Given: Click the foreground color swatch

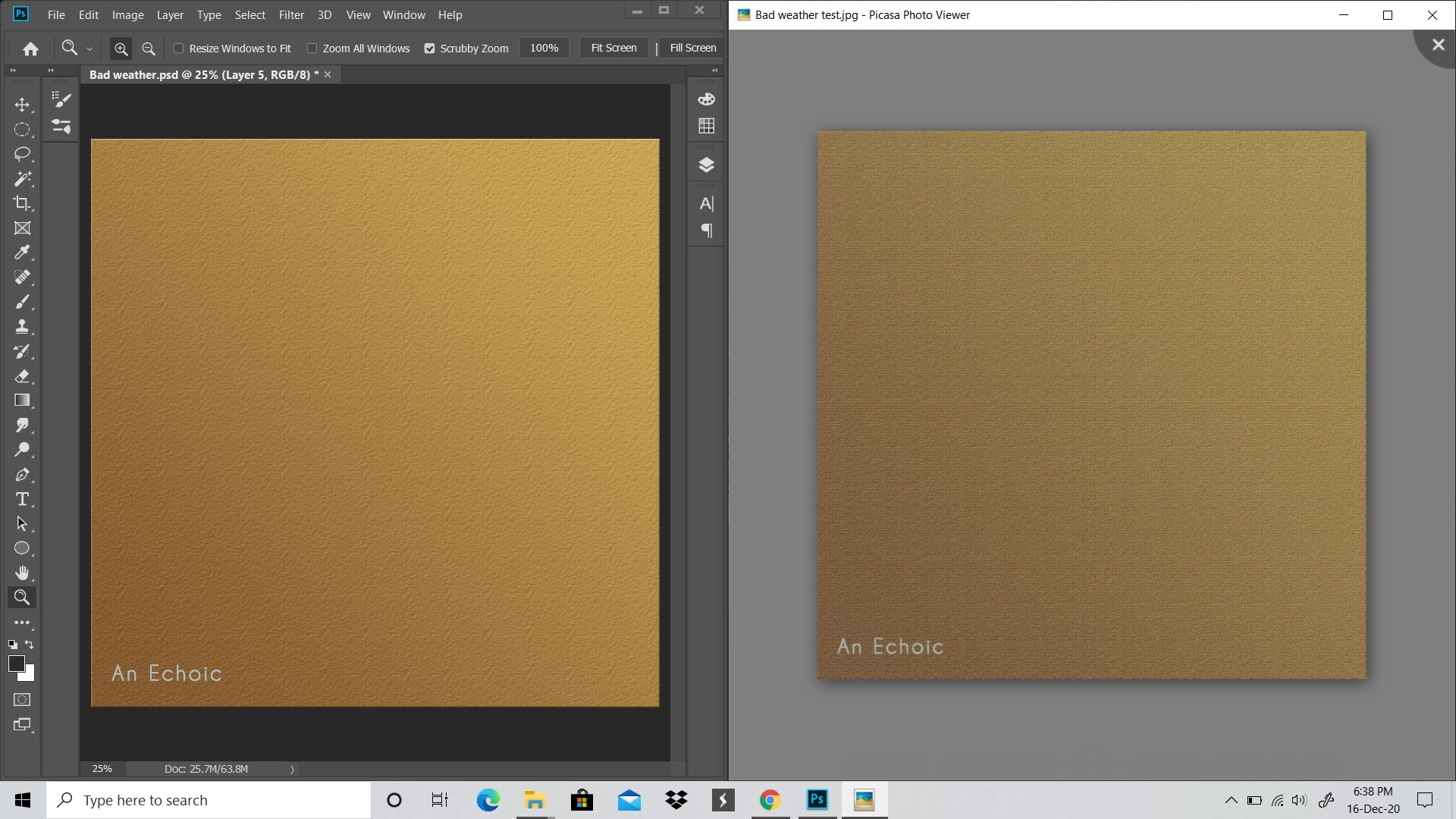Looking at the screenshot, I should [16, 664].
